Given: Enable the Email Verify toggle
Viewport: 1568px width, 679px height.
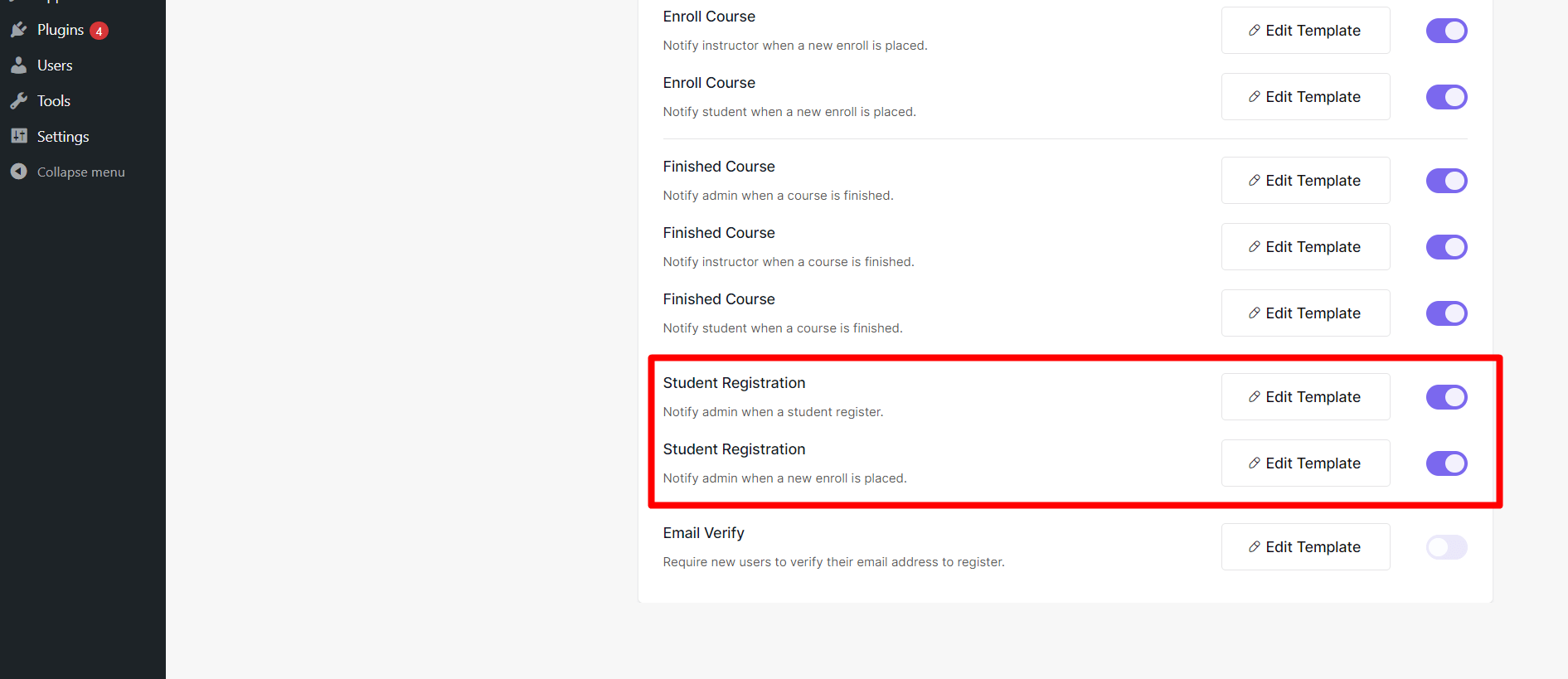Looking at the screenshot, I should click(x=1446, y=546).
